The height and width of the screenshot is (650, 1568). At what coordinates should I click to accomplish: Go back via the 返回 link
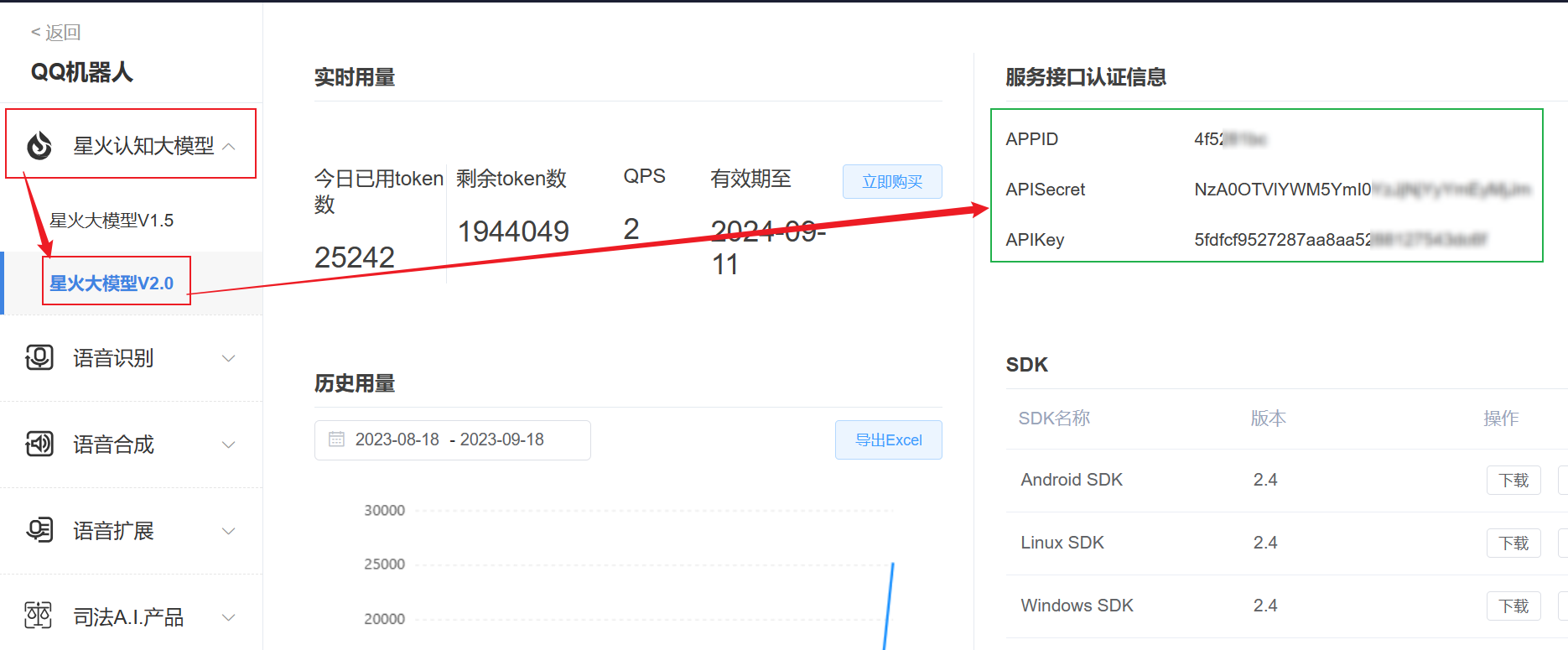[55, 33]
